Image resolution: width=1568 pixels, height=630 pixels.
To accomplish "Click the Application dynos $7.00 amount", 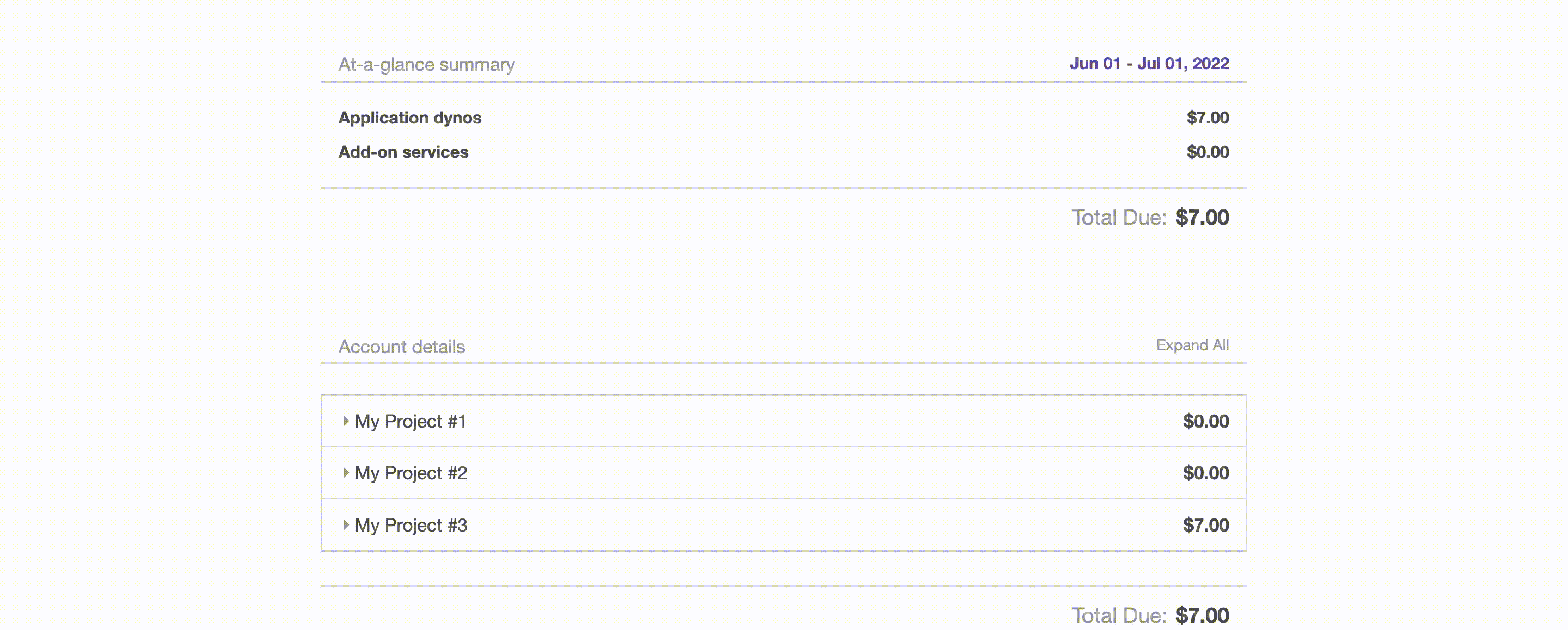I will 1207,118.
